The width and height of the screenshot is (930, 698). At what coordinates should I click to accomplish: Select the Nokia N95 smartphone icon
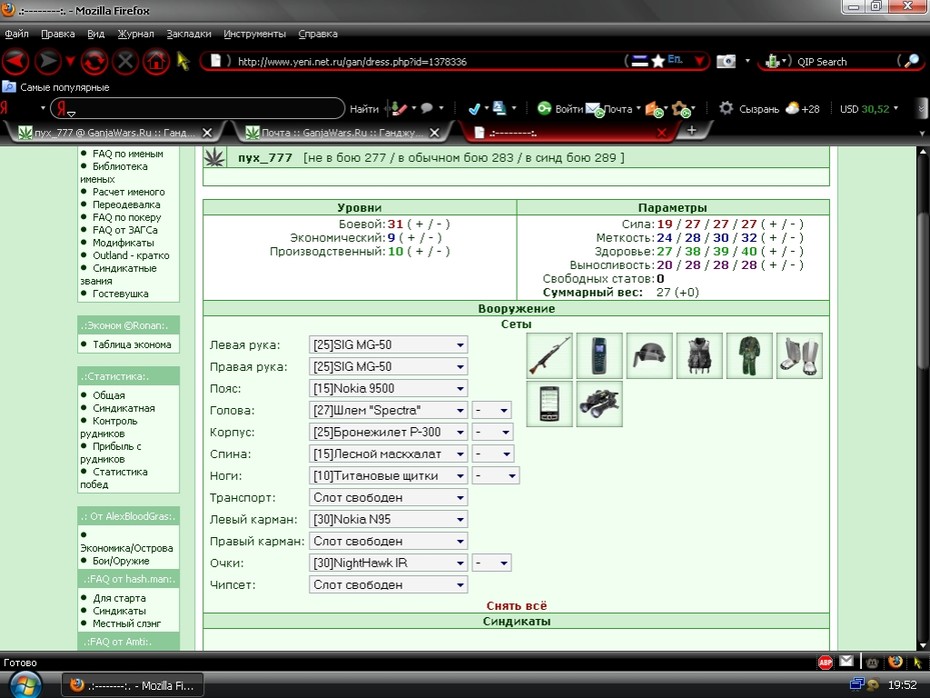pyautogui.click(x=549, y=404)
